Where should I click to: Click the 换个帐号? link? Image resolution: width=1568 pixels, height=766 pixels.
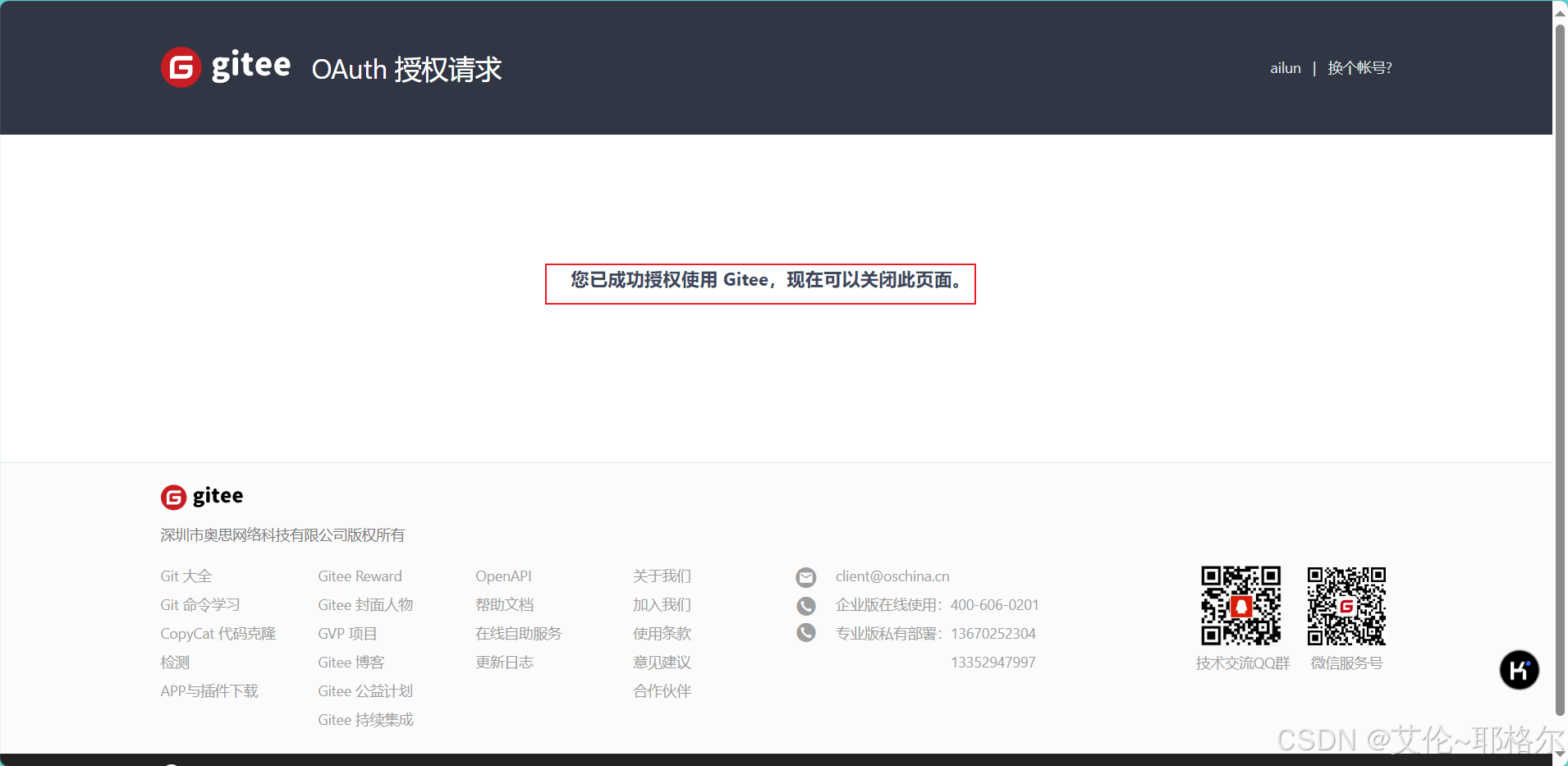tap(1359, 68)
